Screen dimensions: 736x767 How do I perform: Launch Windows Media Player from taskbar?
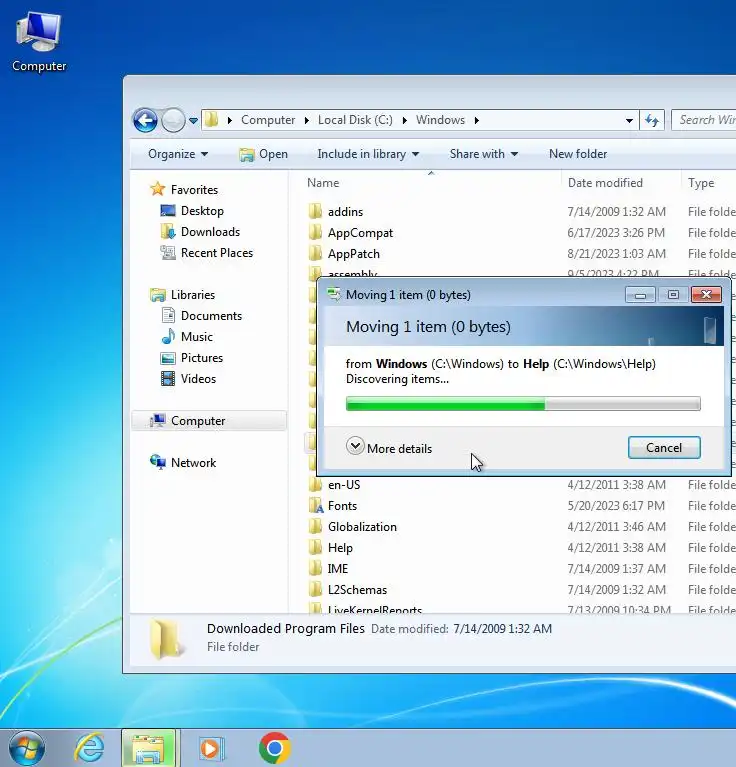tap(211, 748)
